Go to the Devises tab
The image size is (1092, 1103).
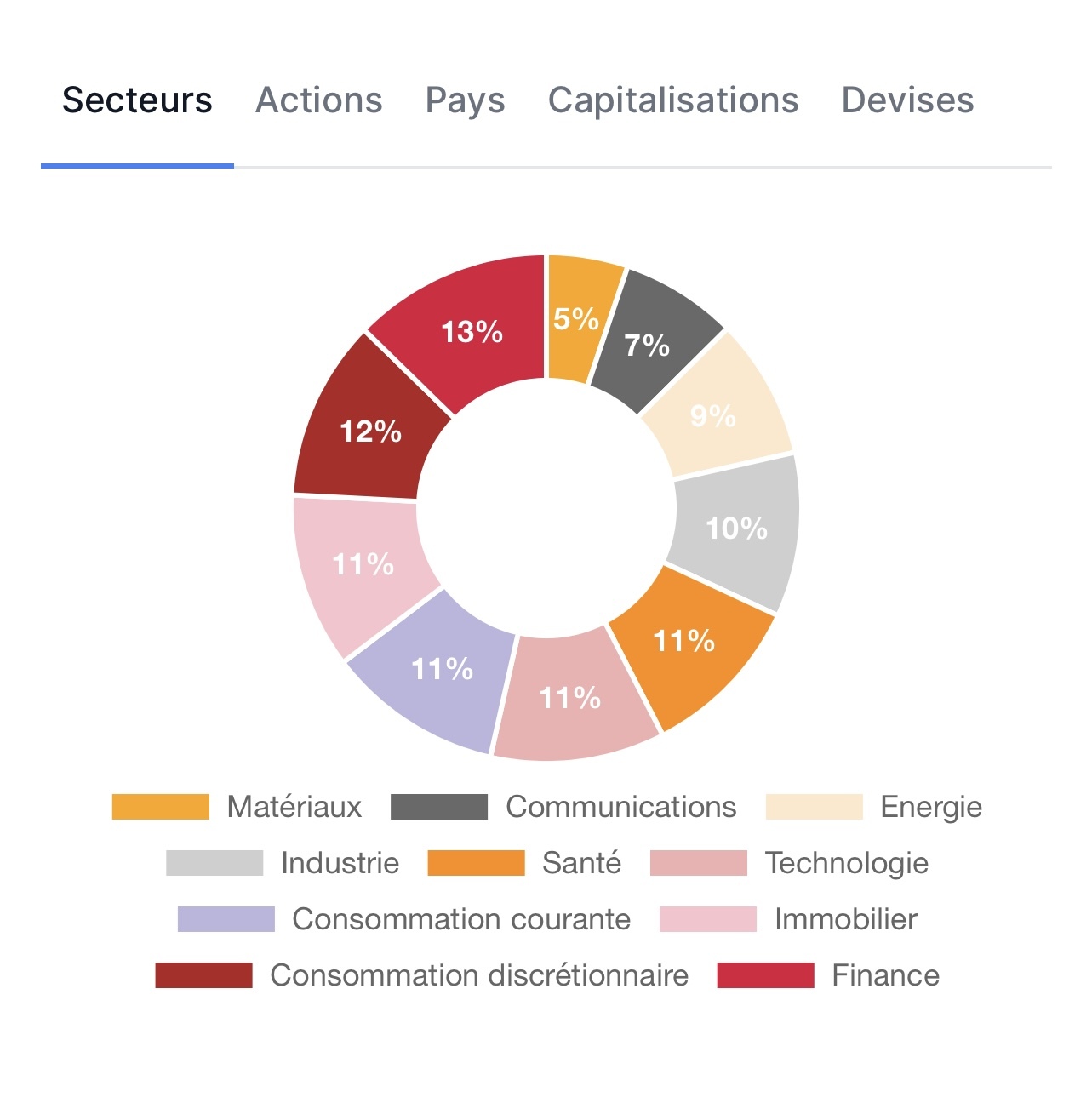coord(907,100)
